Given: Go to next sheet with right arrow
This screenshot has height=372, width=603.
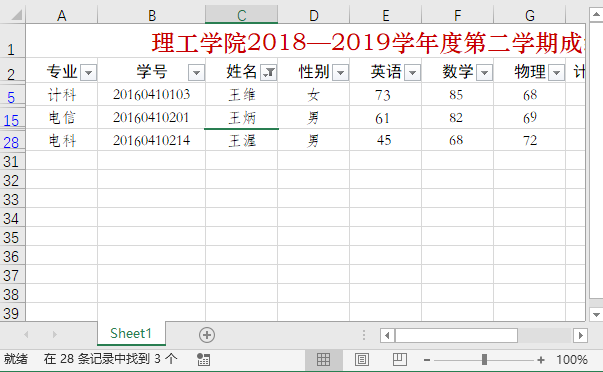Looking at the screenshot, I should pos(55,335).
